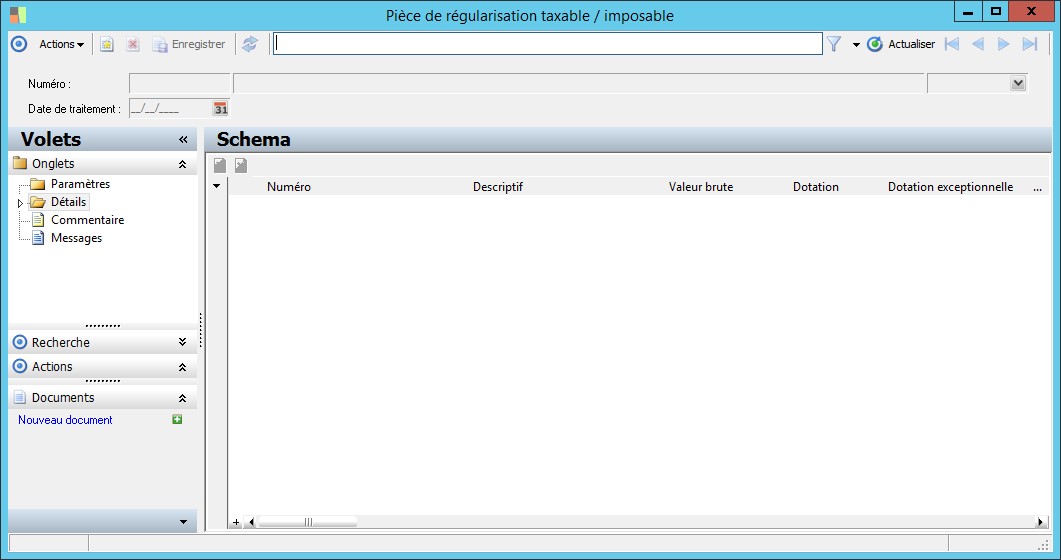This screenshot has width=1061, height=560.
Task: Click the refresh arrows toolbar icon
Action: coord(250,44)
